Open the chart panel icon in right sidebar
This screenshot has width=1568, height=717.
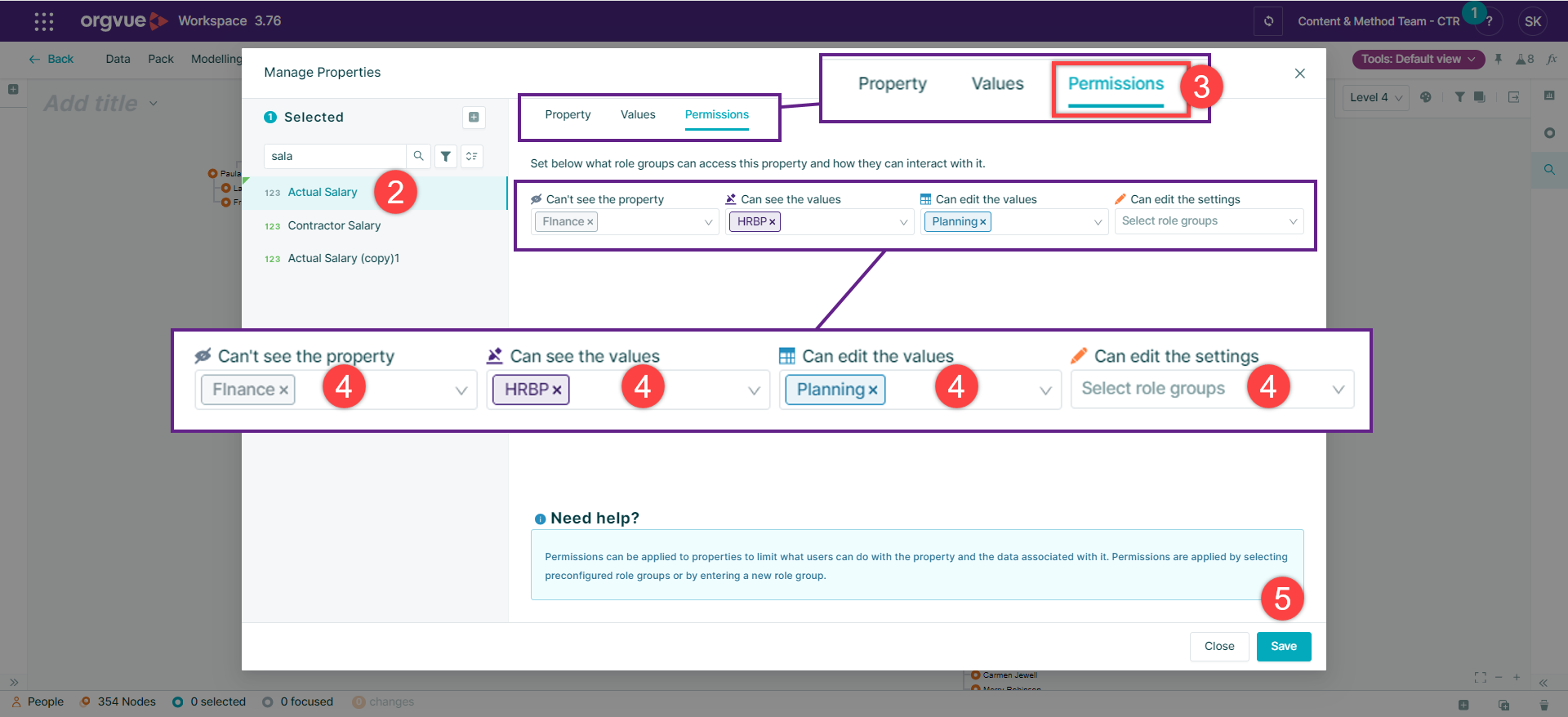click(x=1549, y=96)
